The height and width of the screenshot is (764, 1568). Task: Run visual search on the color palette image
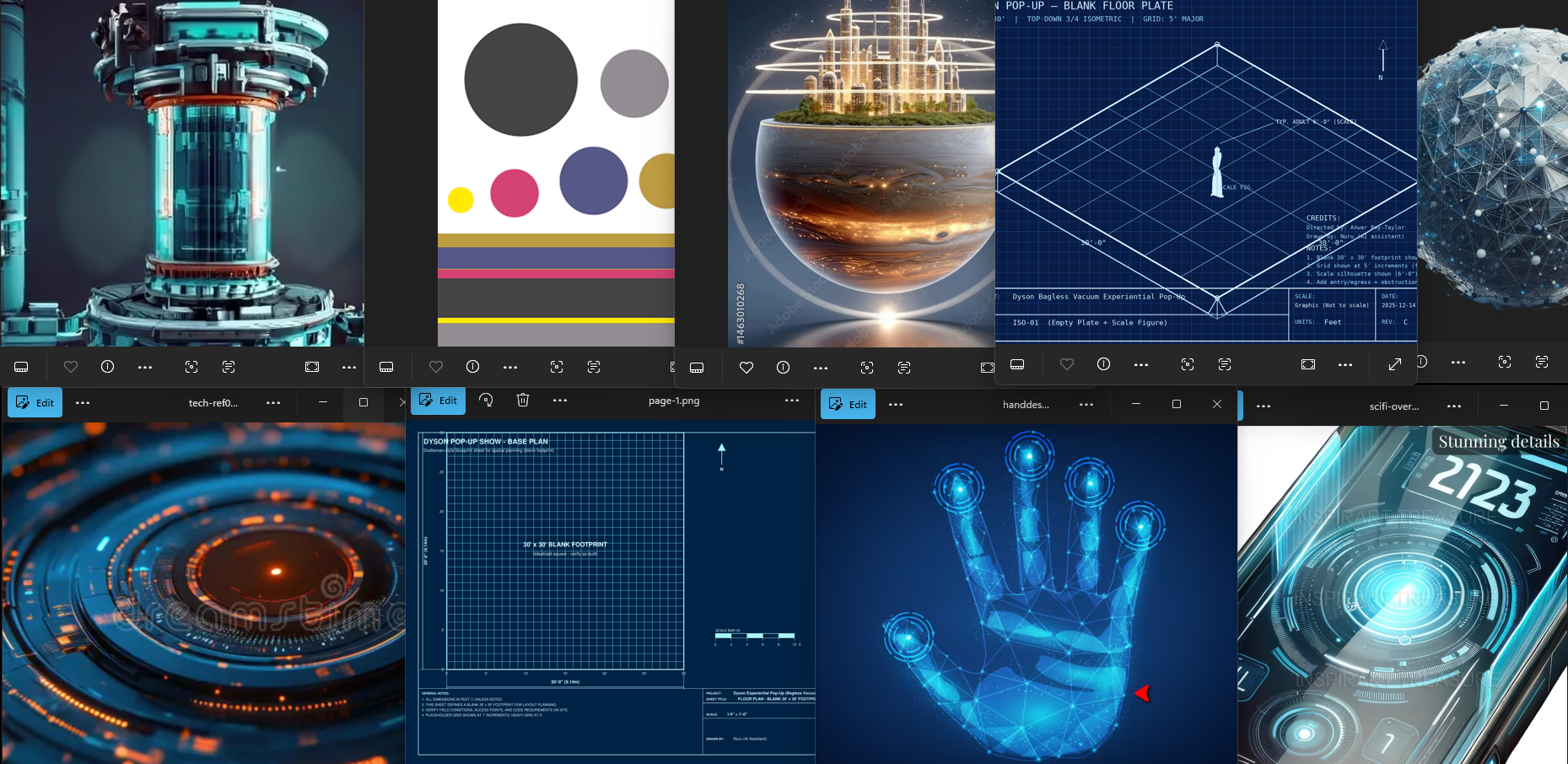557,367
